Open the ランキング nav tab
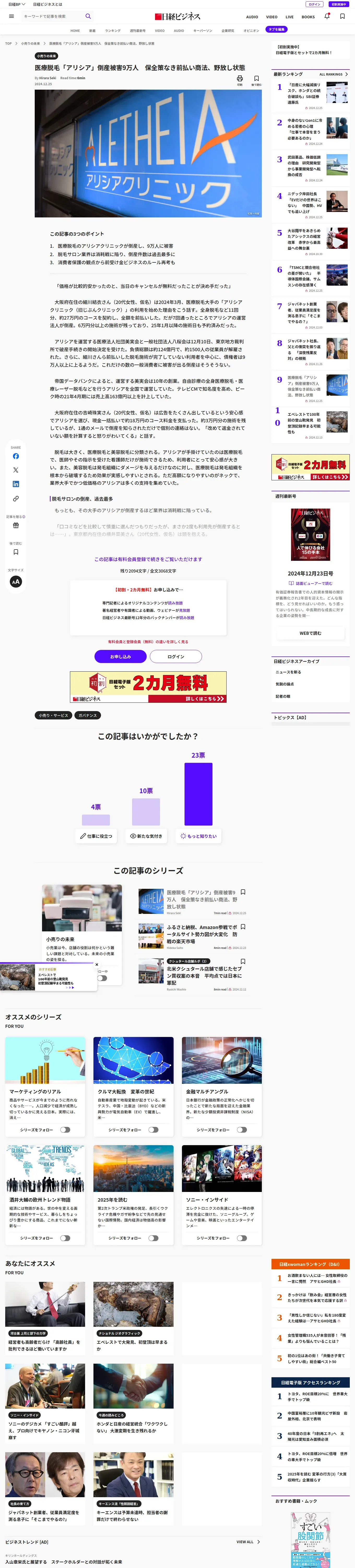 113,30
